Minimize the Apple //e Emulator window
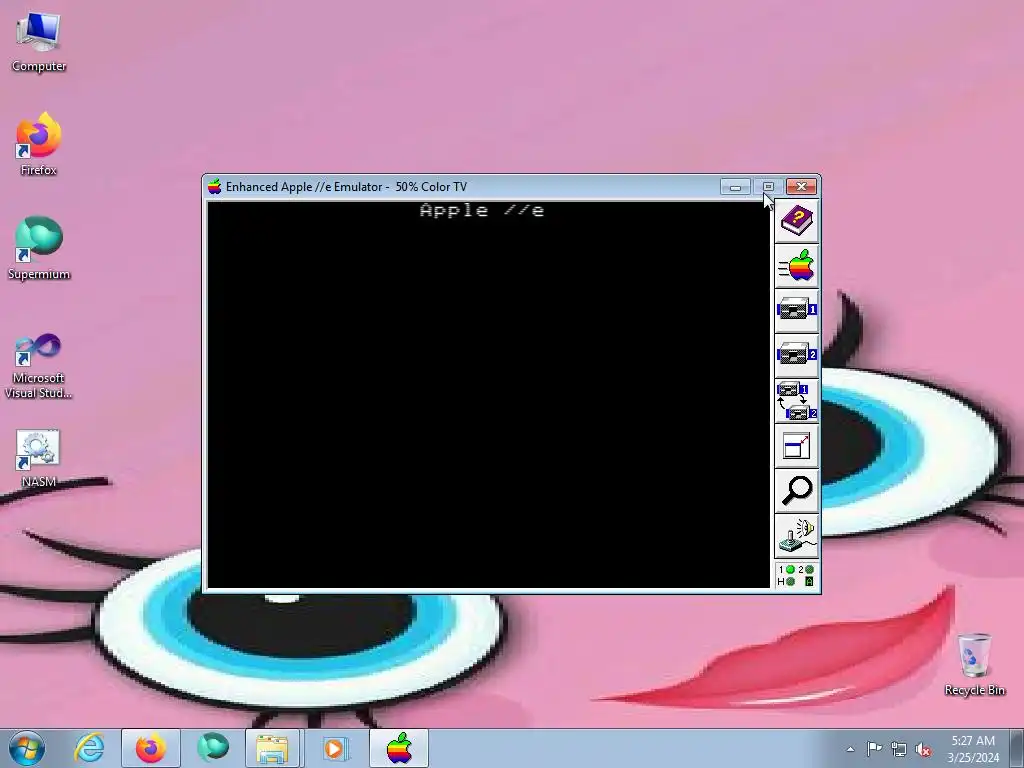 pyautogui.click(x=735, y=187)
